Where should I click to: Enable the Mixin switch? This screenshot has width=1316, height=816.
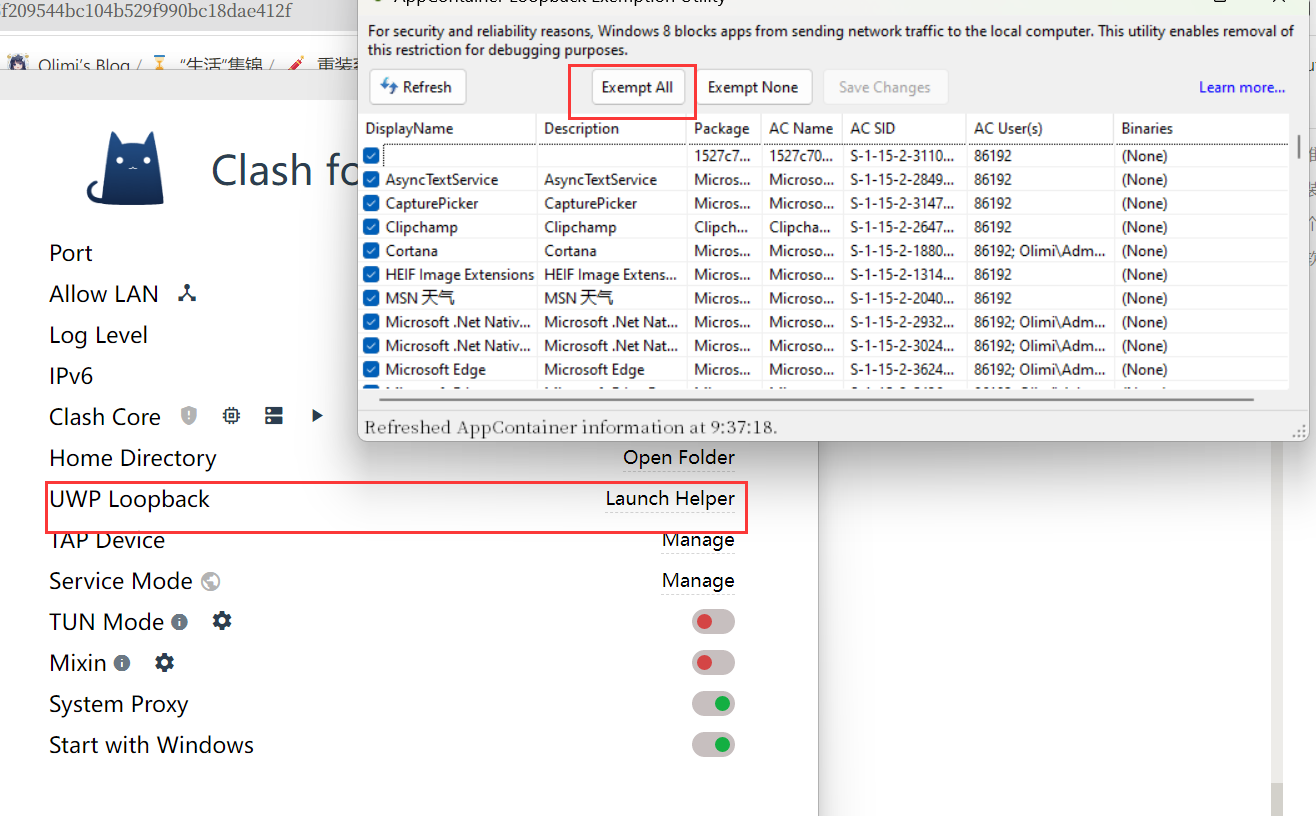coord(713,663)
